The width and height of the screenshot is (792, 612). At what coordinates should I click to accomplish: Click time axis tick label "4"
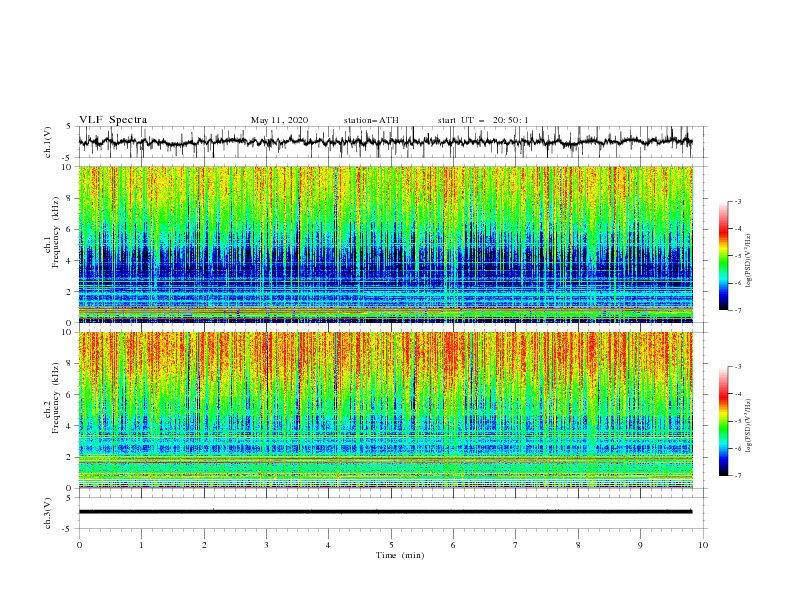pos(328,545)
